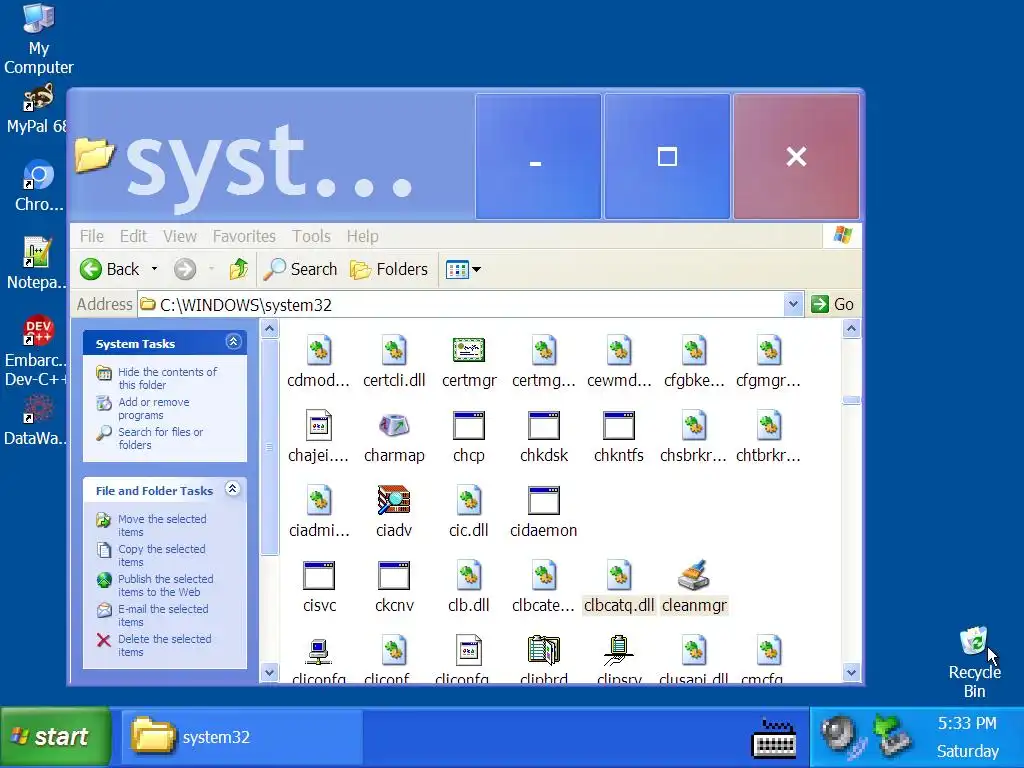Open the Edit menu
The width and height of the screenshot is (1024, 768).
click(133, 236)
